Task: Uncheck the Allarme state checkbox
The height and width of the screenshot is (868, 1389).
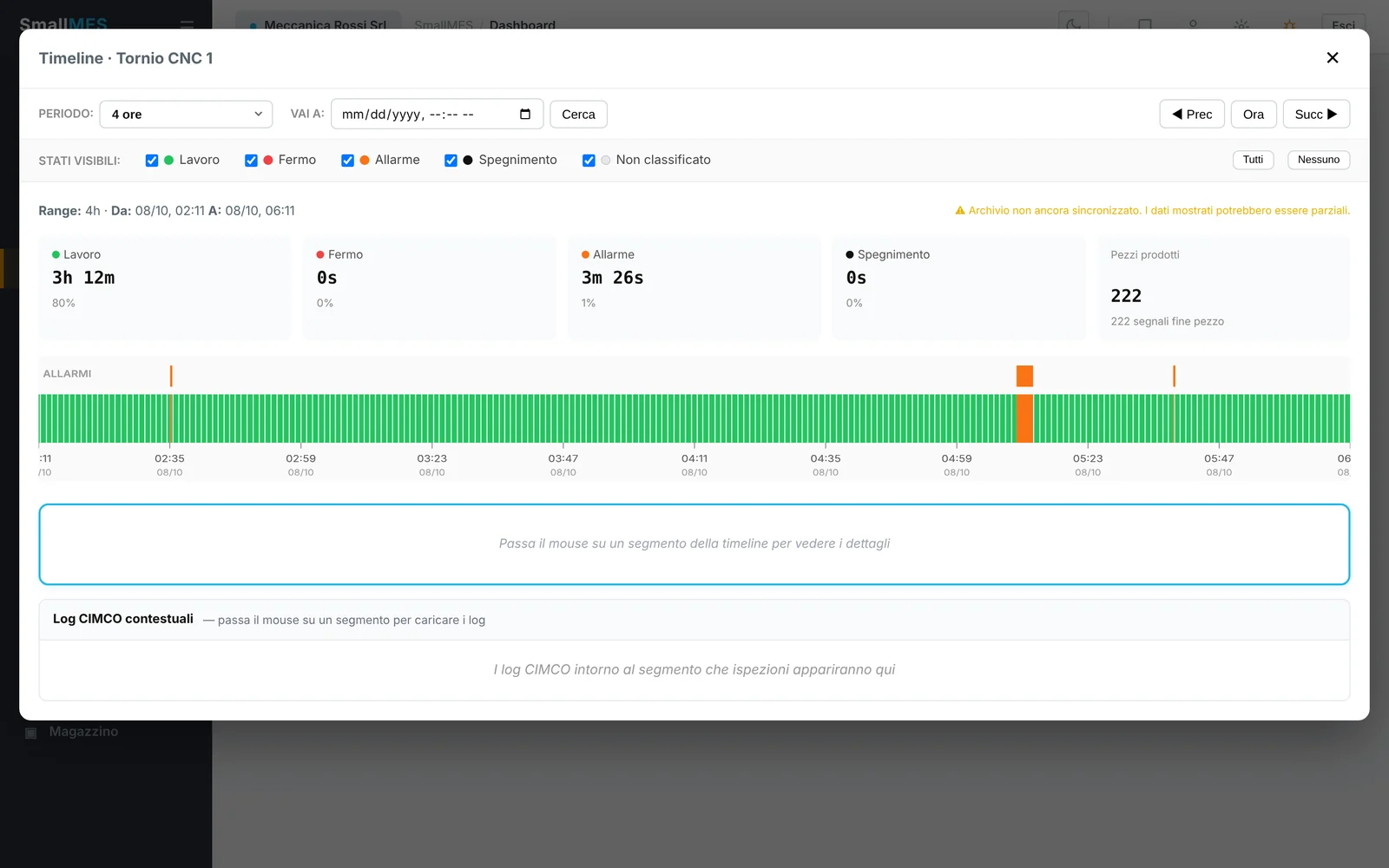Action: click(x=347, y=161)
